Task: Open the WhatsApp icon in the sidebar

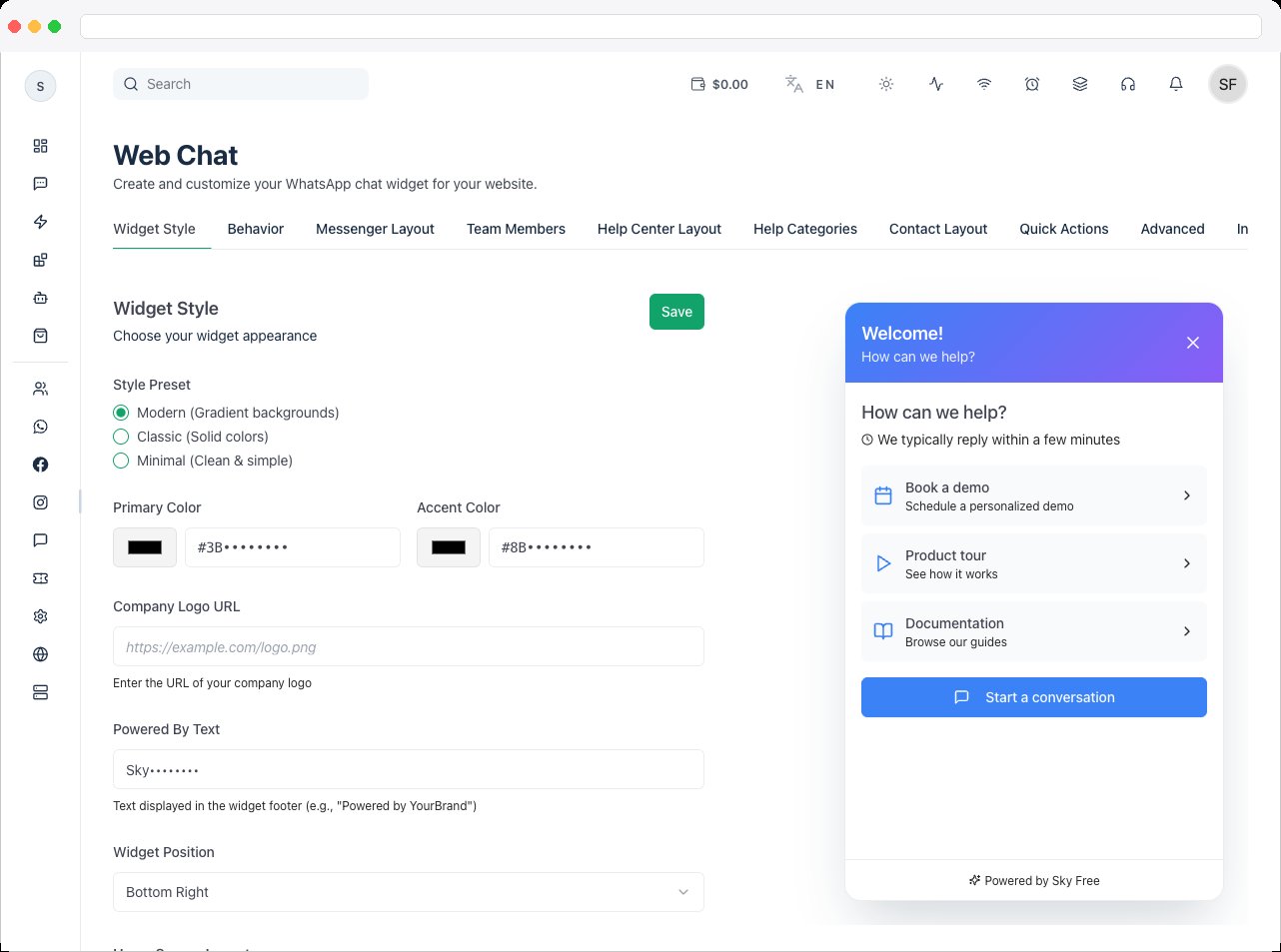Action: click(x=40, y=427)
